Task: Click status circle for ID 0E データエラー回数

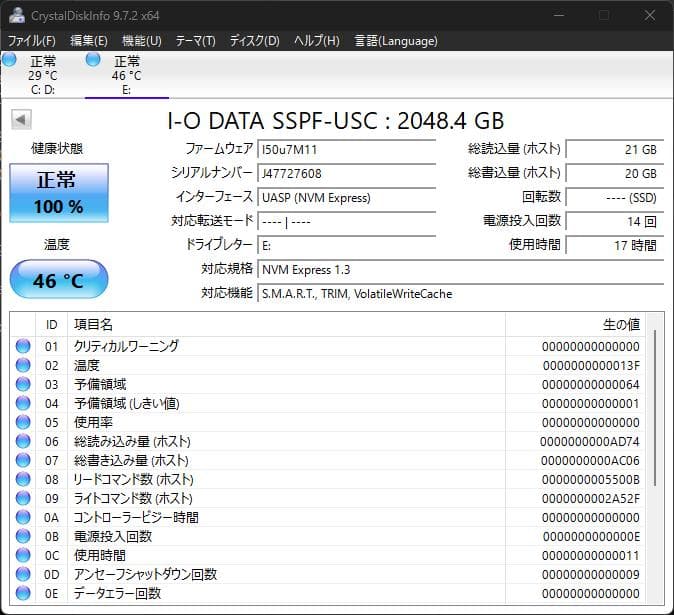Action: [23, 593]
